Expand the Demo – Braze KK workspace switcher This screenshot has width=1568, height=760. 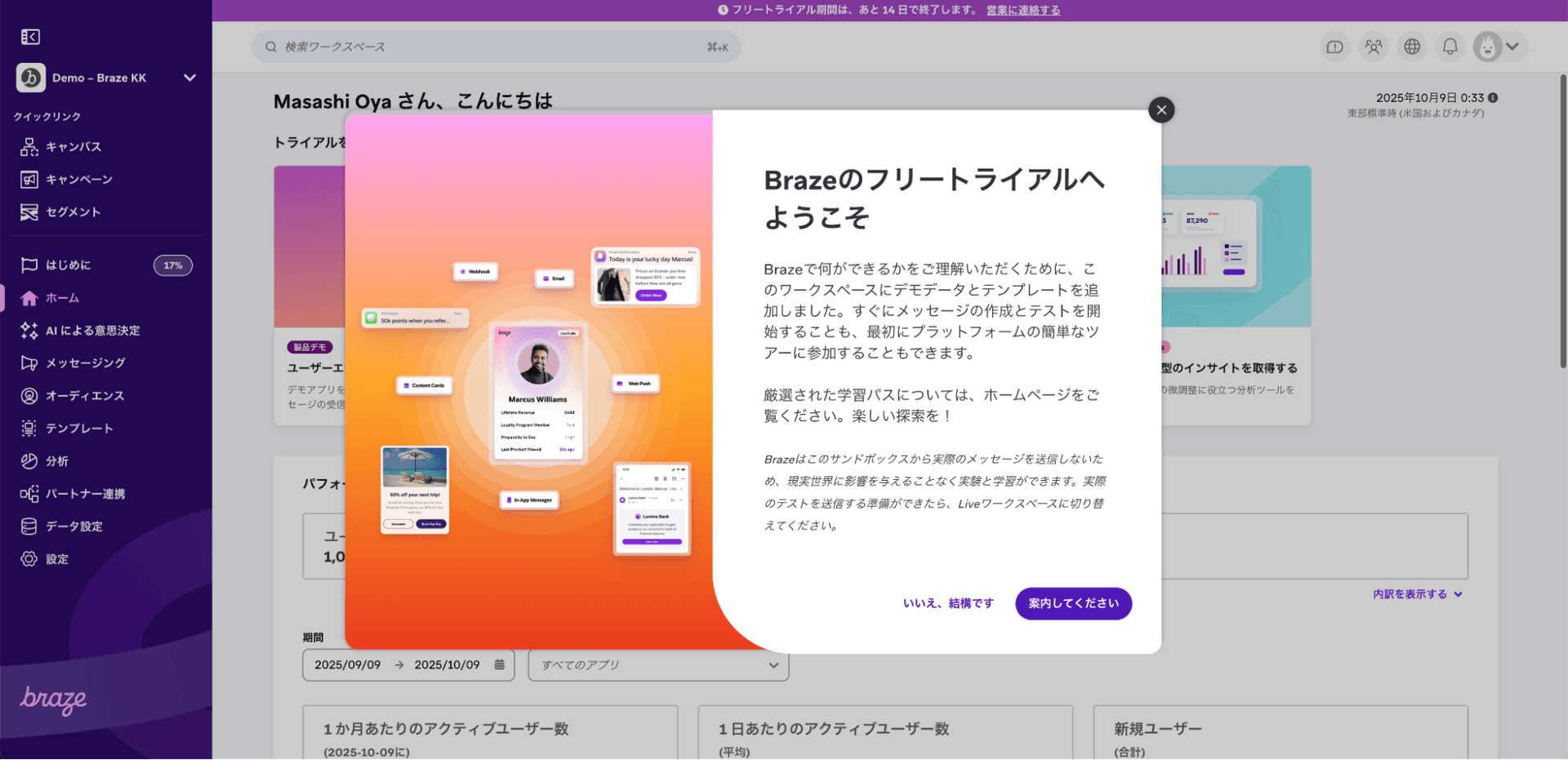coord(189,78)
